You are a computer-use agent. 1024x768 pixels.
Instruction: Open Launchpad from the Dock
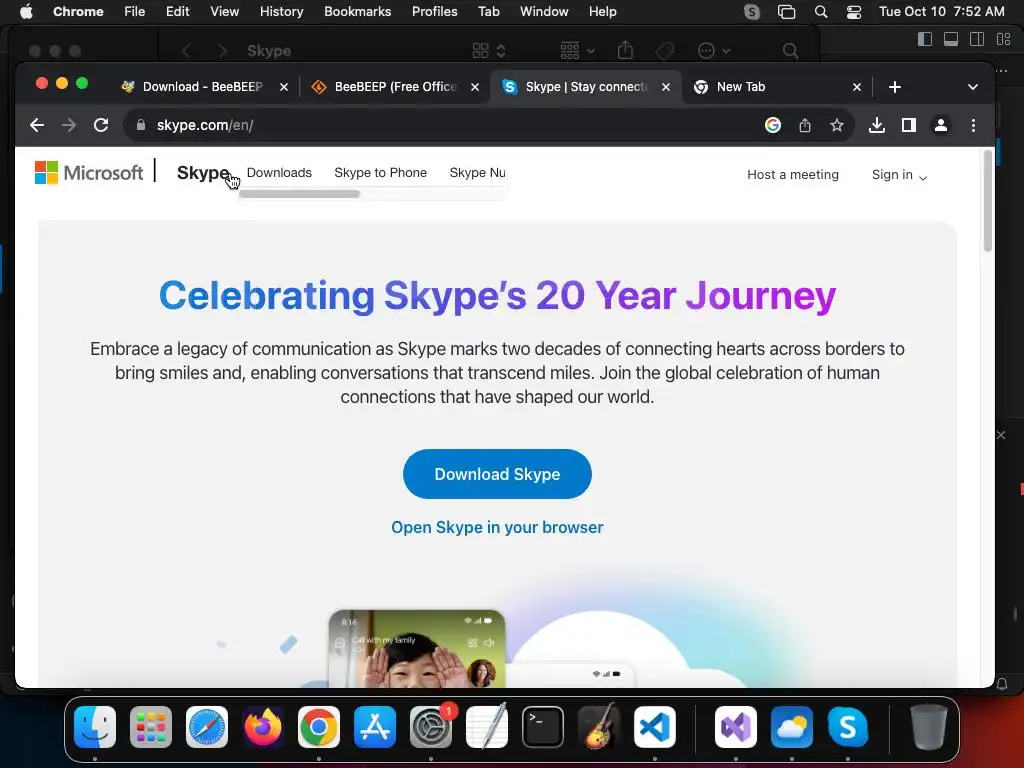[x=151, y=727]
